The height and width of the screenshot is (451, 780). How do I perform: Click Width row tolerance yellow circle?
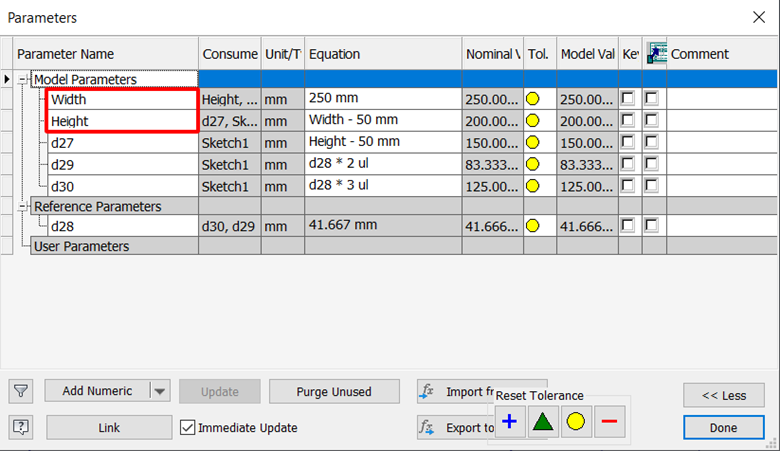point(533,99)
